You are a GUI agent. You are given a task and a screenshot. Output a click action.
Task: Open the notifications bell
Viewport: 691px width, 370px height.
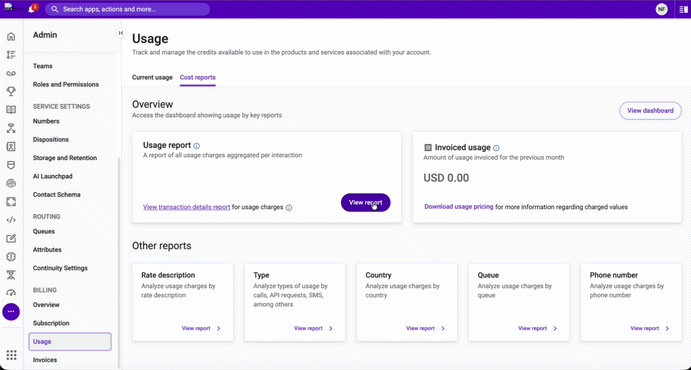click(31, 9)
